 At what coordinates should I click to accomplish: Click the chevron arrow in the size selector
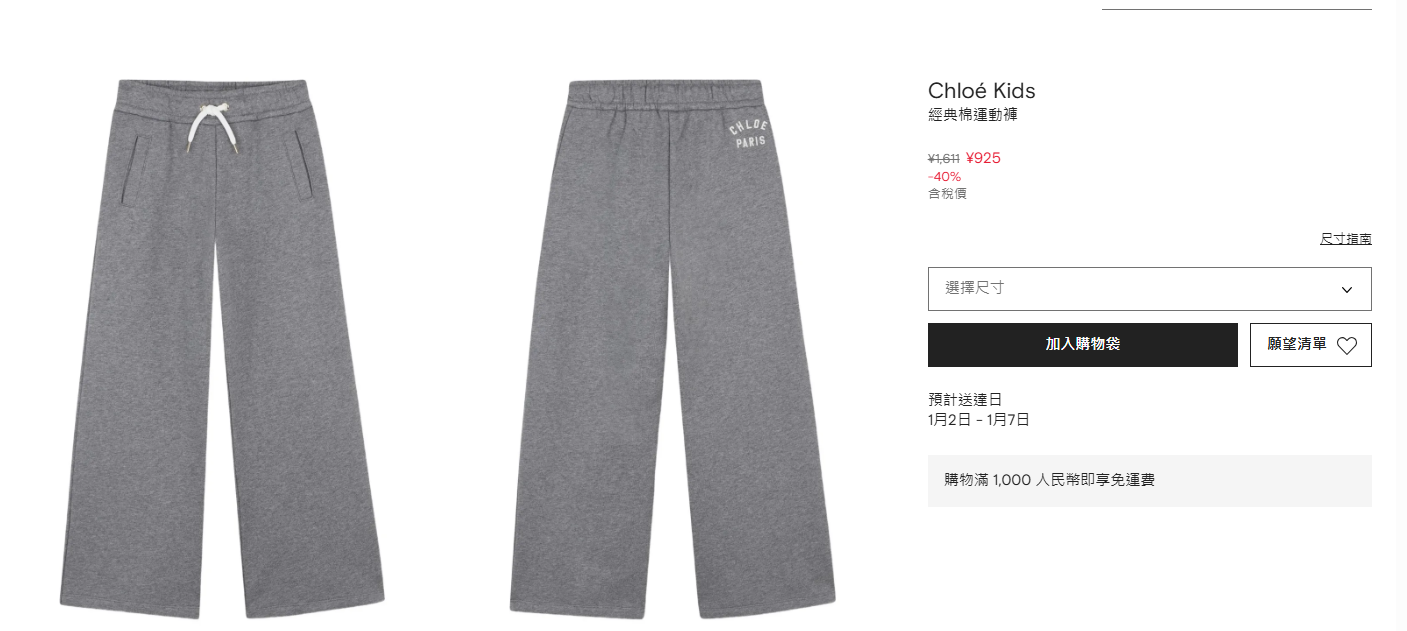(1347, 290)
